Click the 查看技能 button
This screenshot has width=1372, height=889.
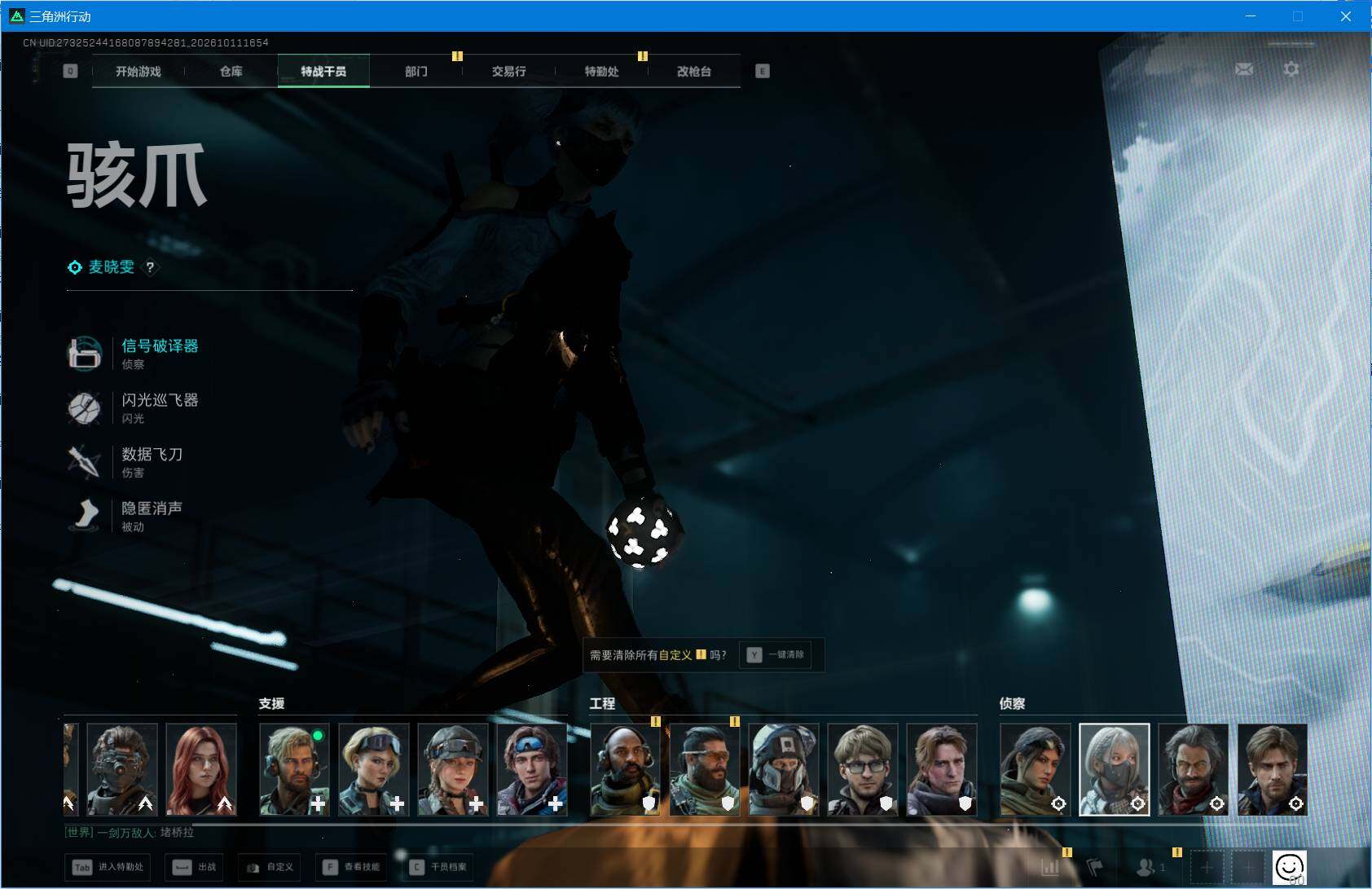pyautogui.click(x=352, y=867)
